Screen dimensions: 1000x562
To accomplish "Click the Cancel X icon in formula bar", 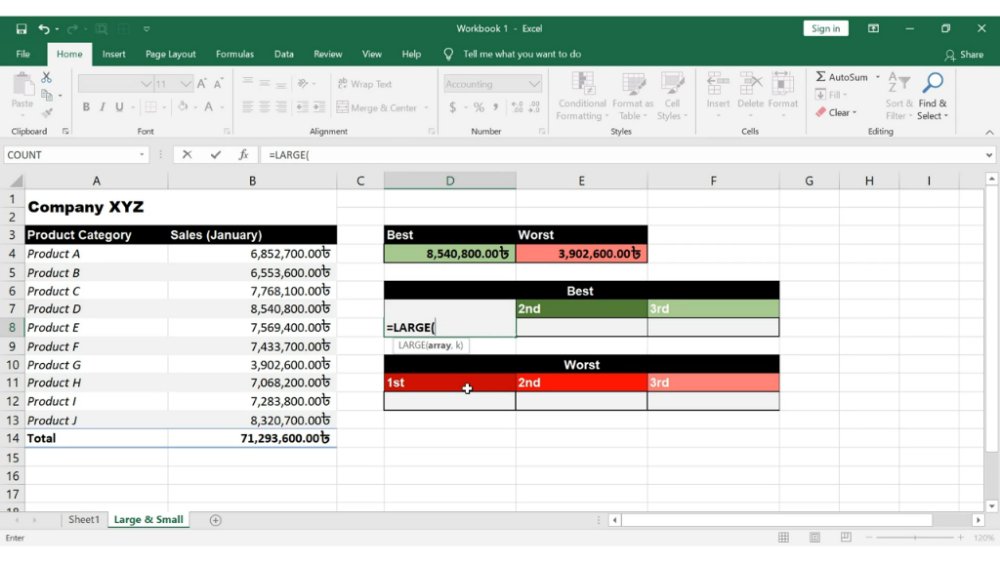I will [x=187, y=154].
